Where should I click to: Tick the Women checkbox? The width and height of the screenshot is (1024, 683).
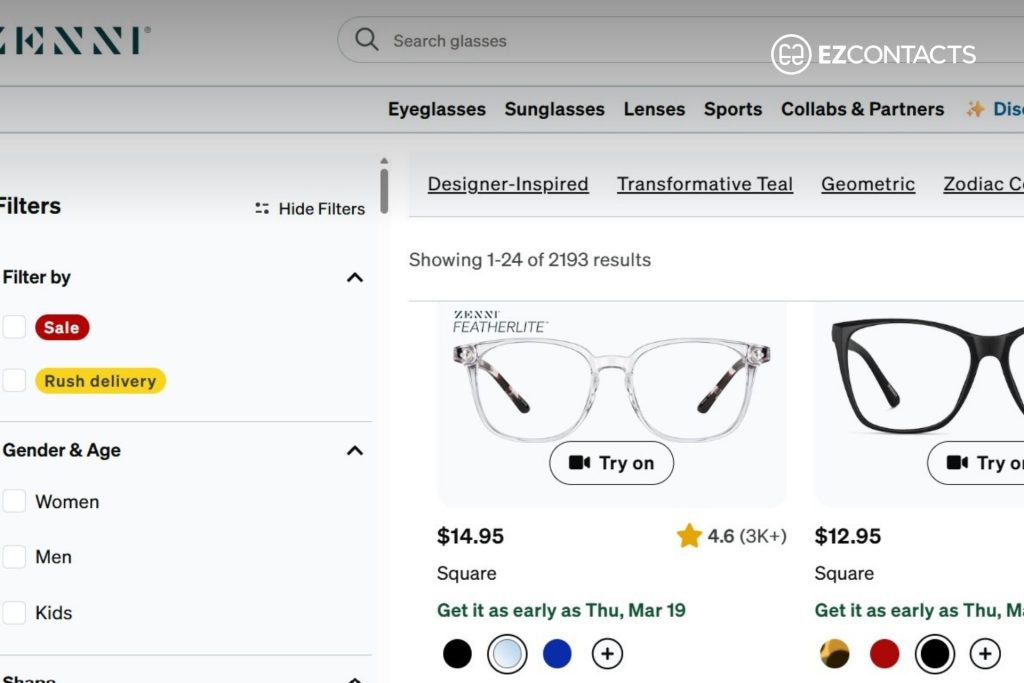point(14,501)
